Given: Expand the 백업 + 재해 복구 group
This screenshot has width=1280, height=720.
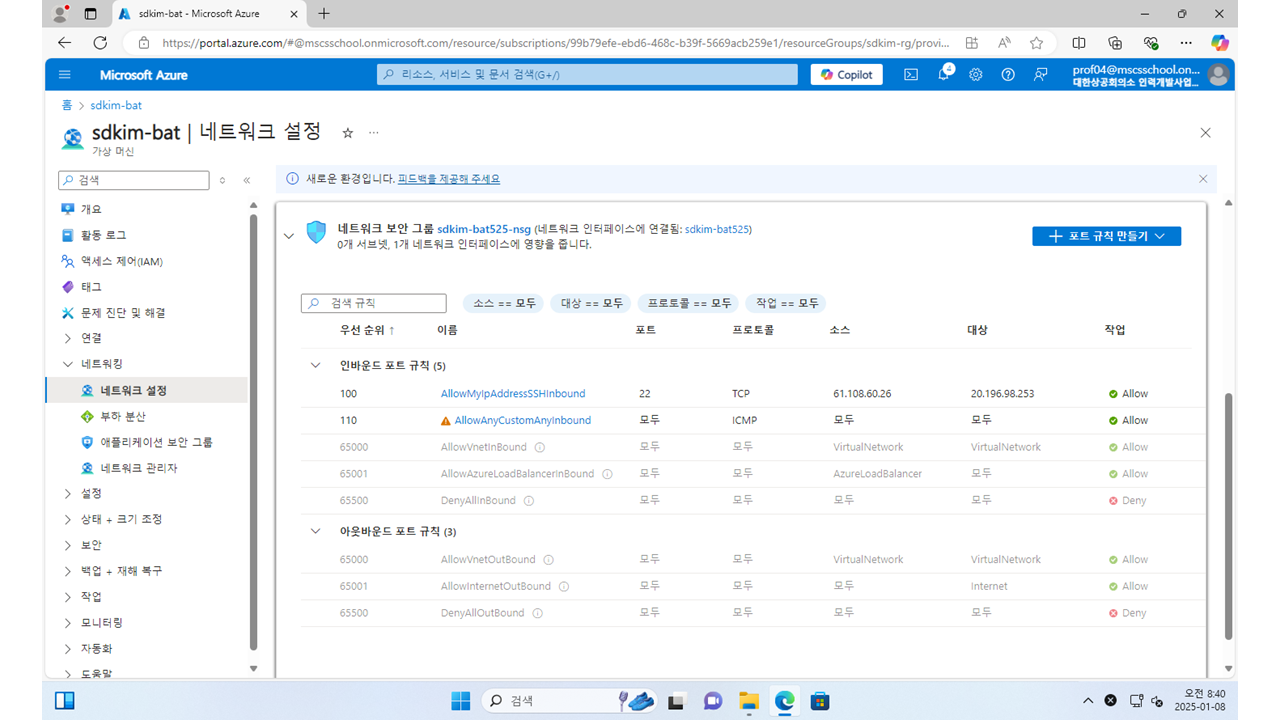Looking at the screenshot, I should 68,571.
